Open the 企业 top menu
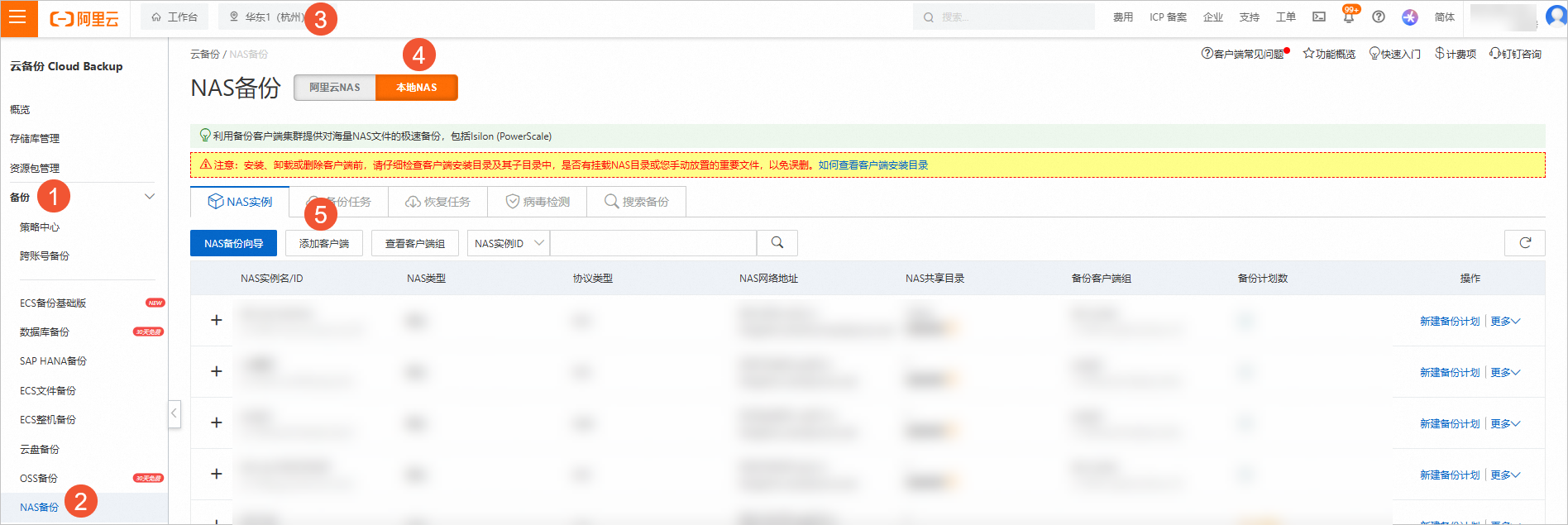The image size is (1568, 525). click(x=1213, y=17)
